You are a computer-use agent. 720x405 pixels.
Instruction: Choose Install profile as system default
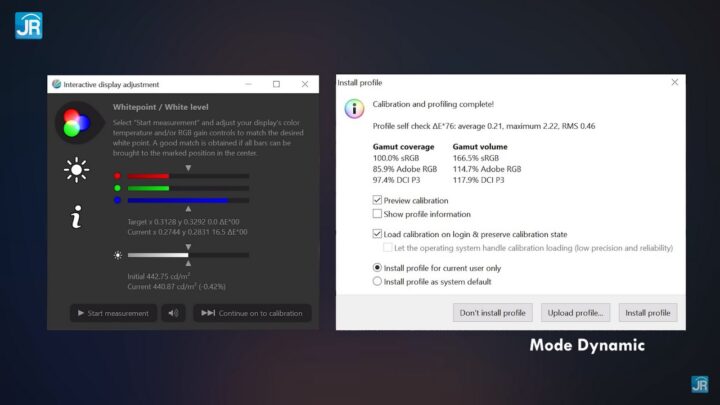coord(377,281)
